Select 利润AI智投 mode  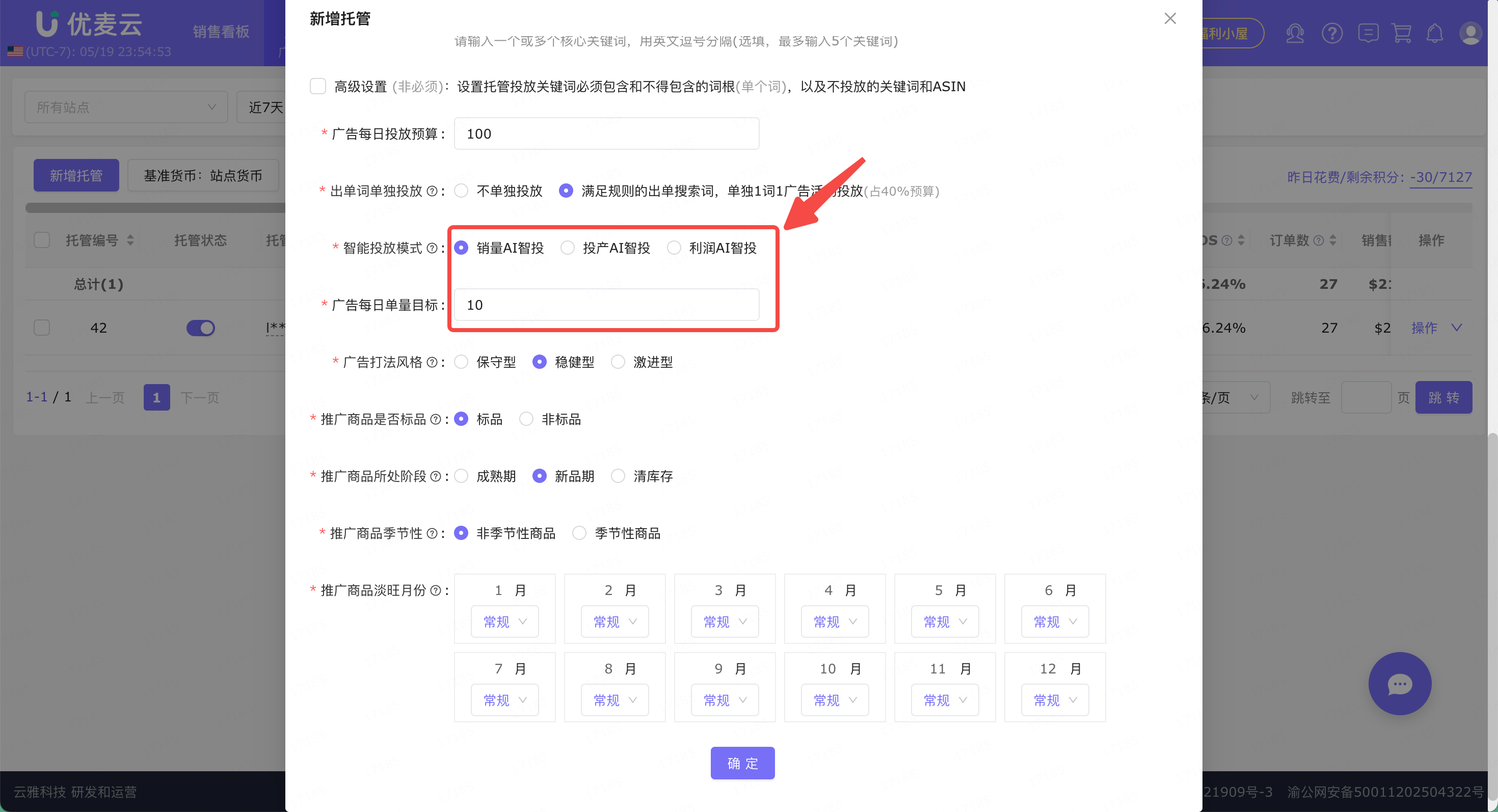pos(674,248)
